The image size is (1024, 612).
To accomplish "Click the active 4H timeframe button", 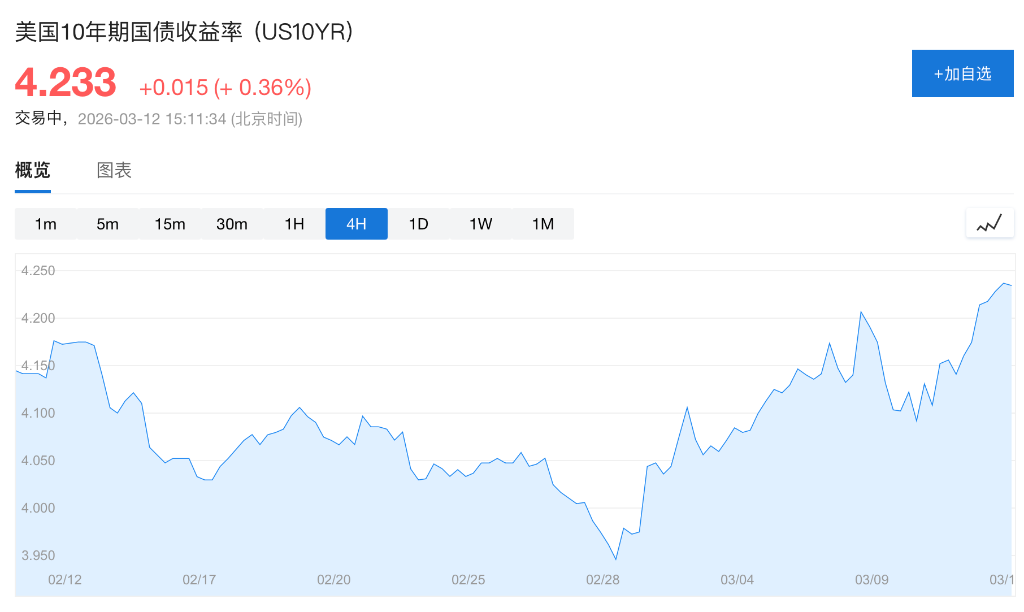I will pos(356,224).
